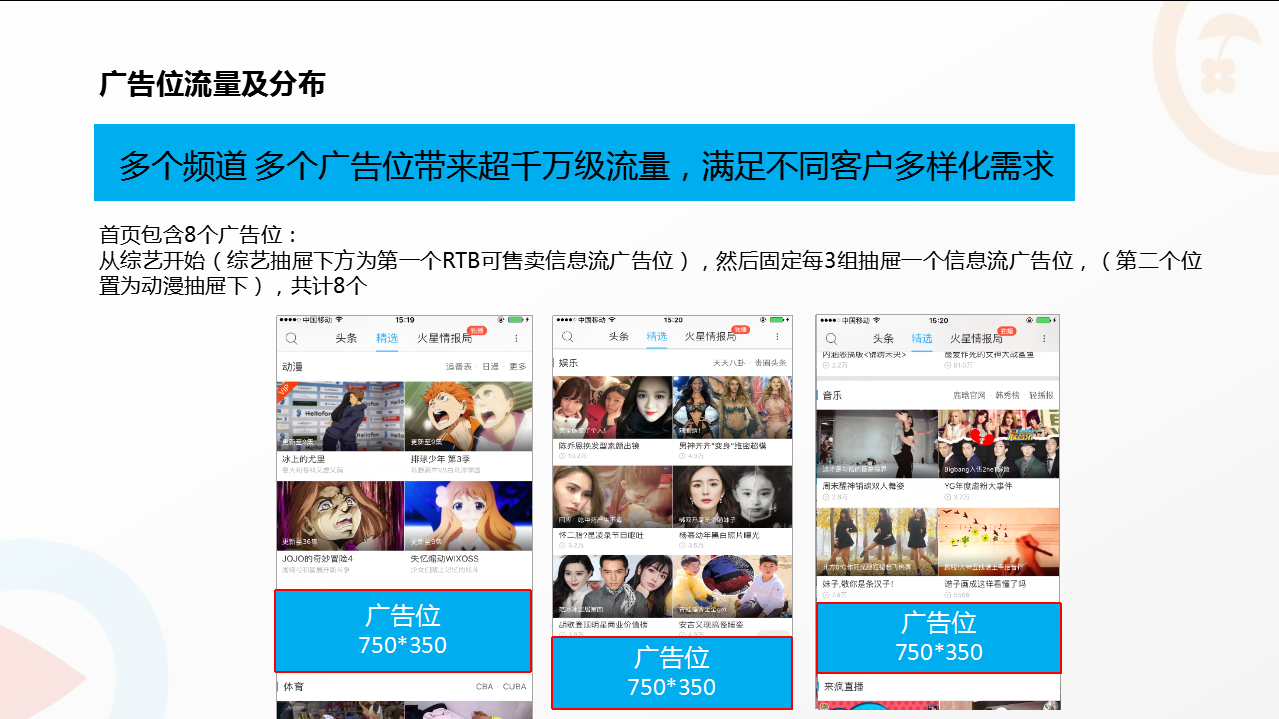Click the 天天八卦 link in 娱乐 section
Viewport: 1279px width, 719px height.
click(728, 362)
